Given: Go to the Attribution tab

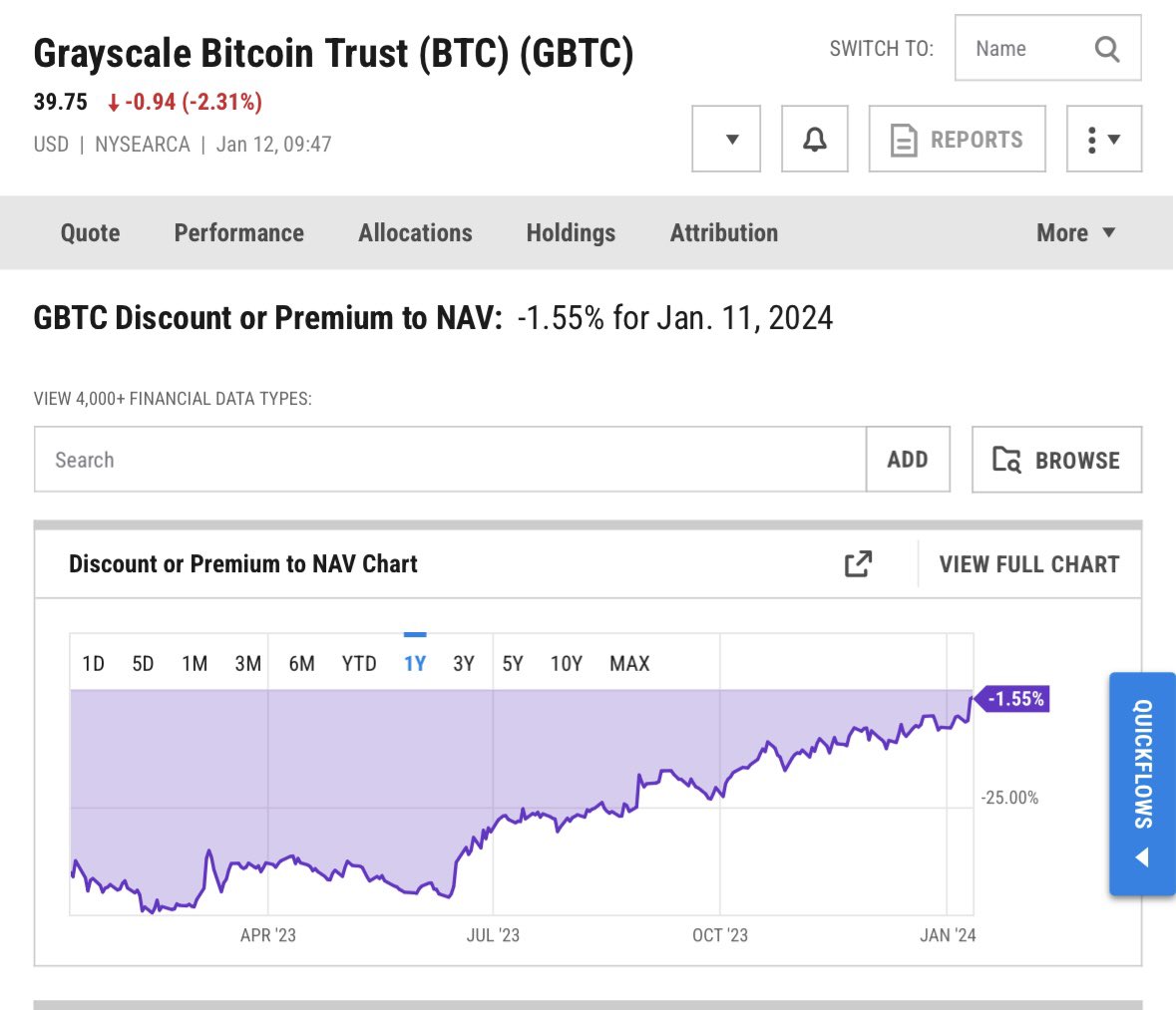Looking at the screenshot, I should (724, 233).
